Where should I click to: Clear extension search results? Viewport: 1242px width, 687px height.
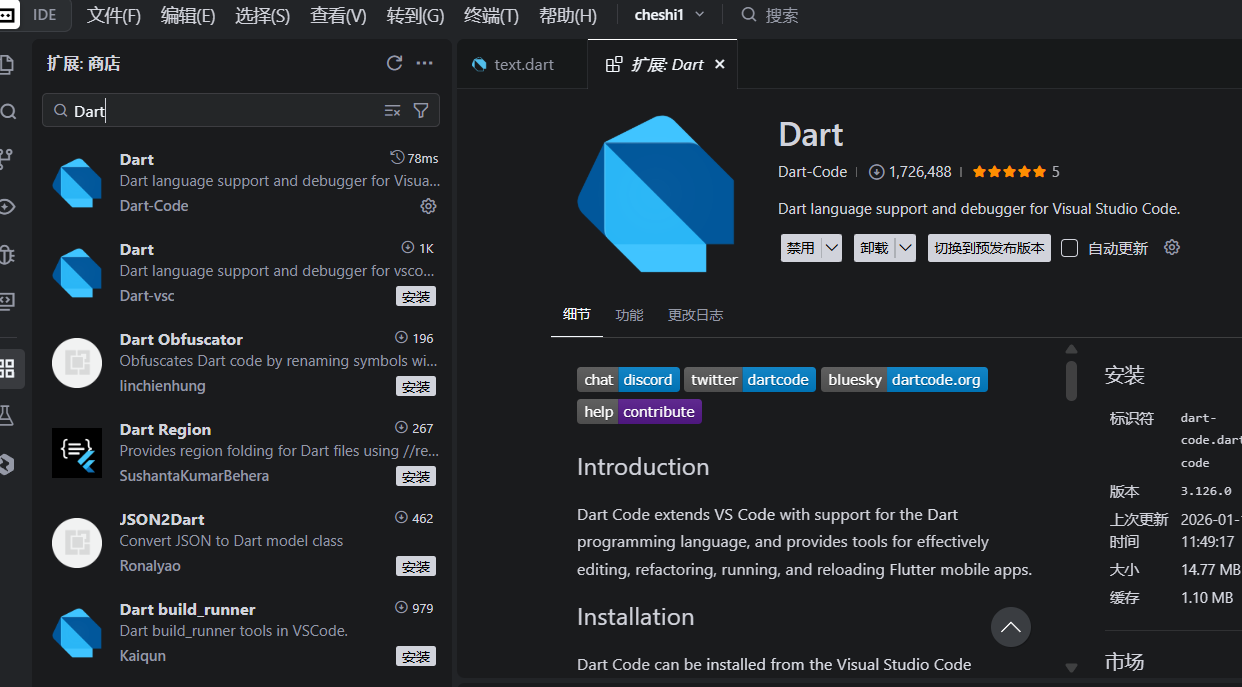click(392, 111)
